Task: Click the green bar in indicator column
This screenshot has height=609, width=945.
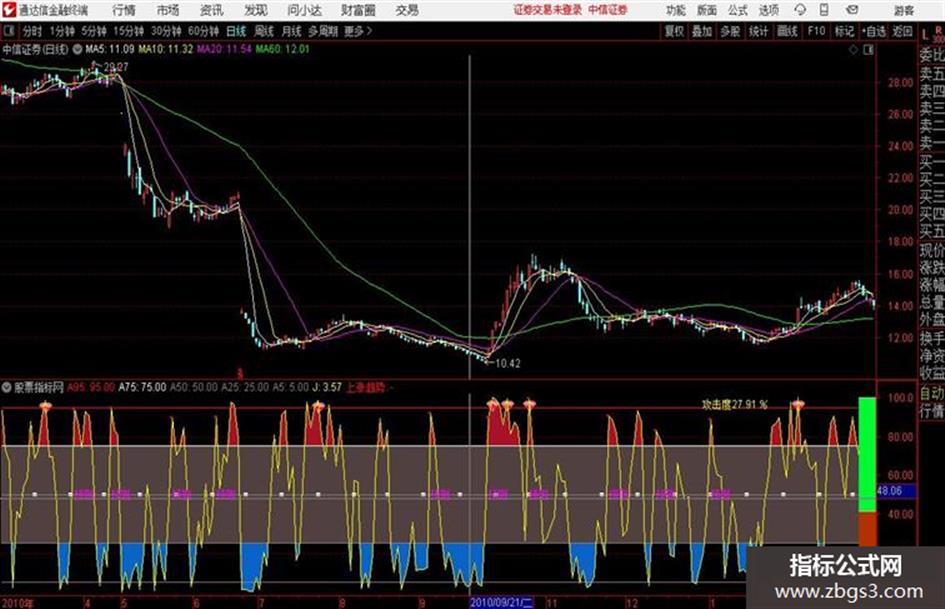Action: point(867,455)
